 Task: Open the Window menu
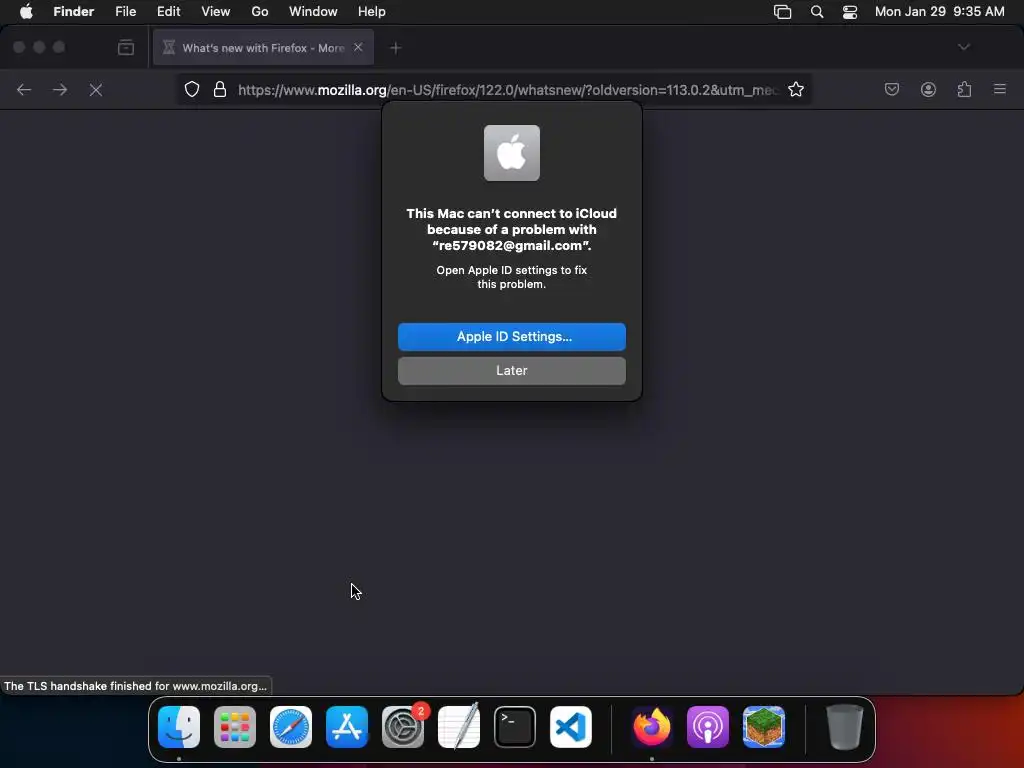pyautogui.click(x=313, y=12)
